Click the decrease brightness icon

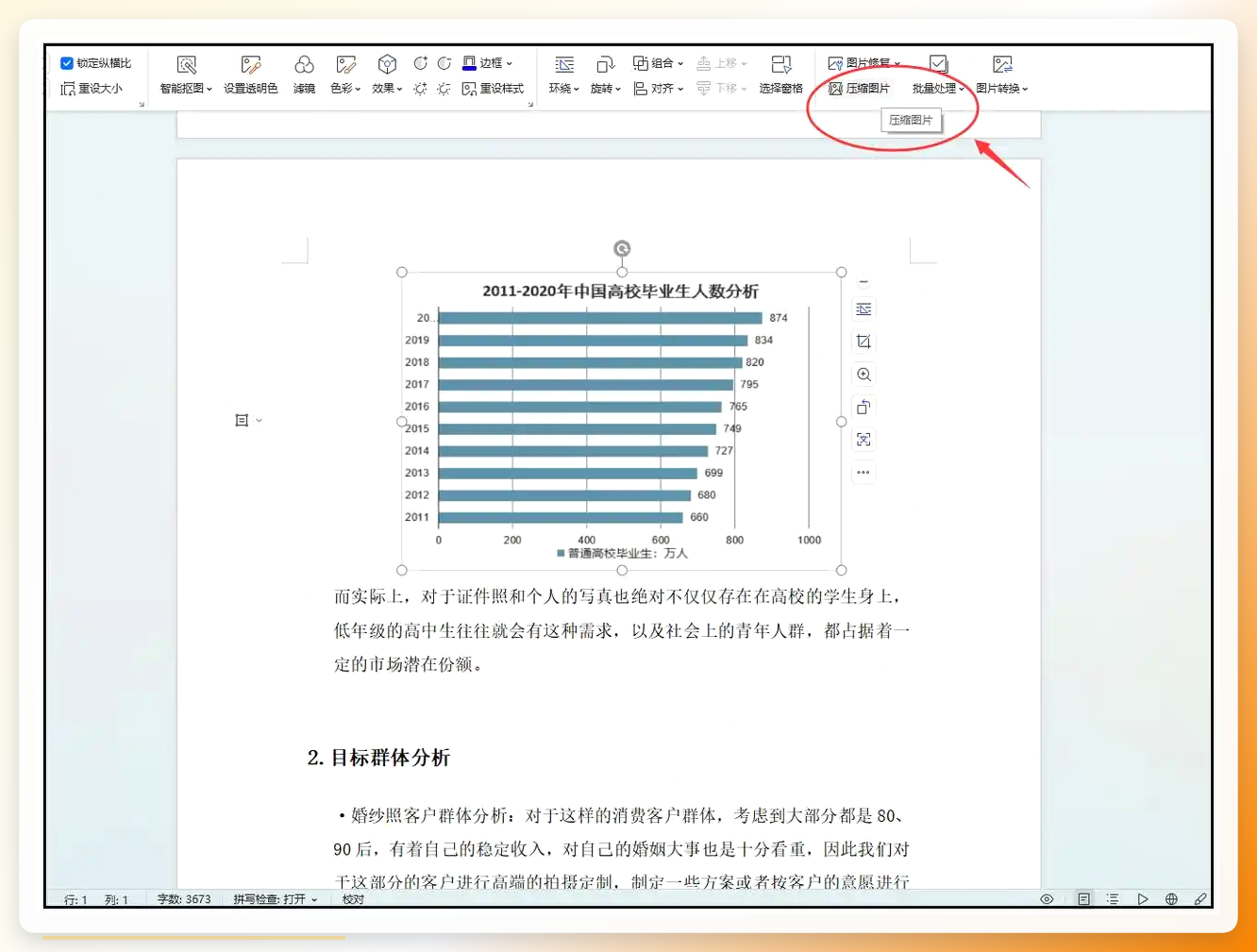(444, 89)
